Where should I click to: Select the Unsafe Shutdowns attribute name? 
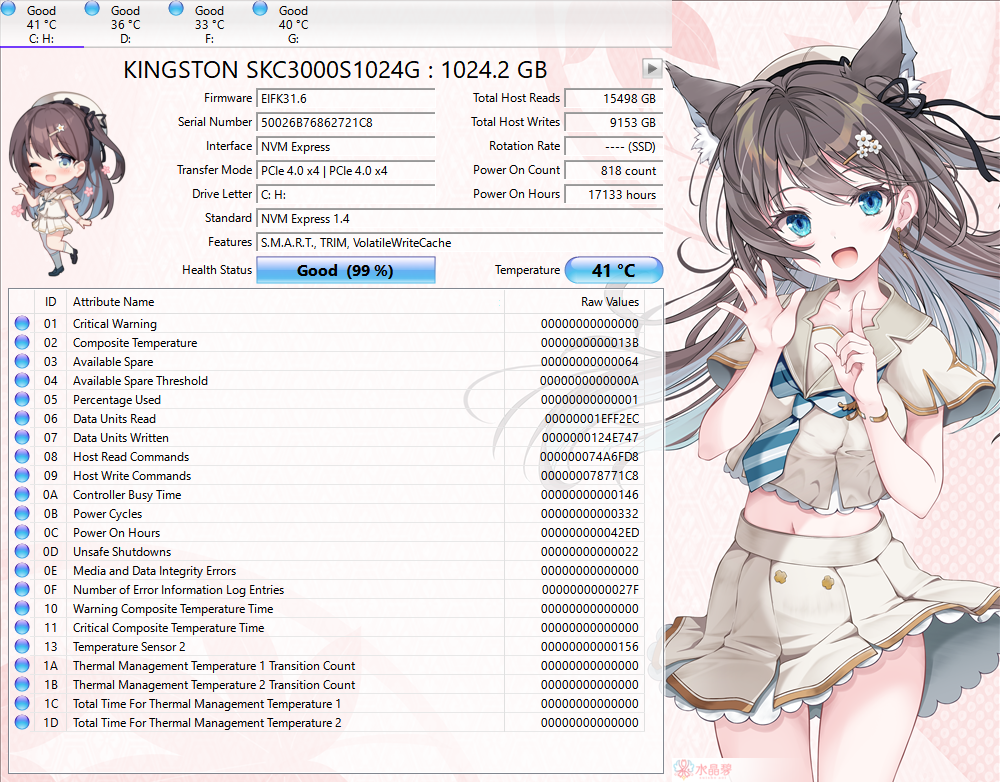click(122, 552)
